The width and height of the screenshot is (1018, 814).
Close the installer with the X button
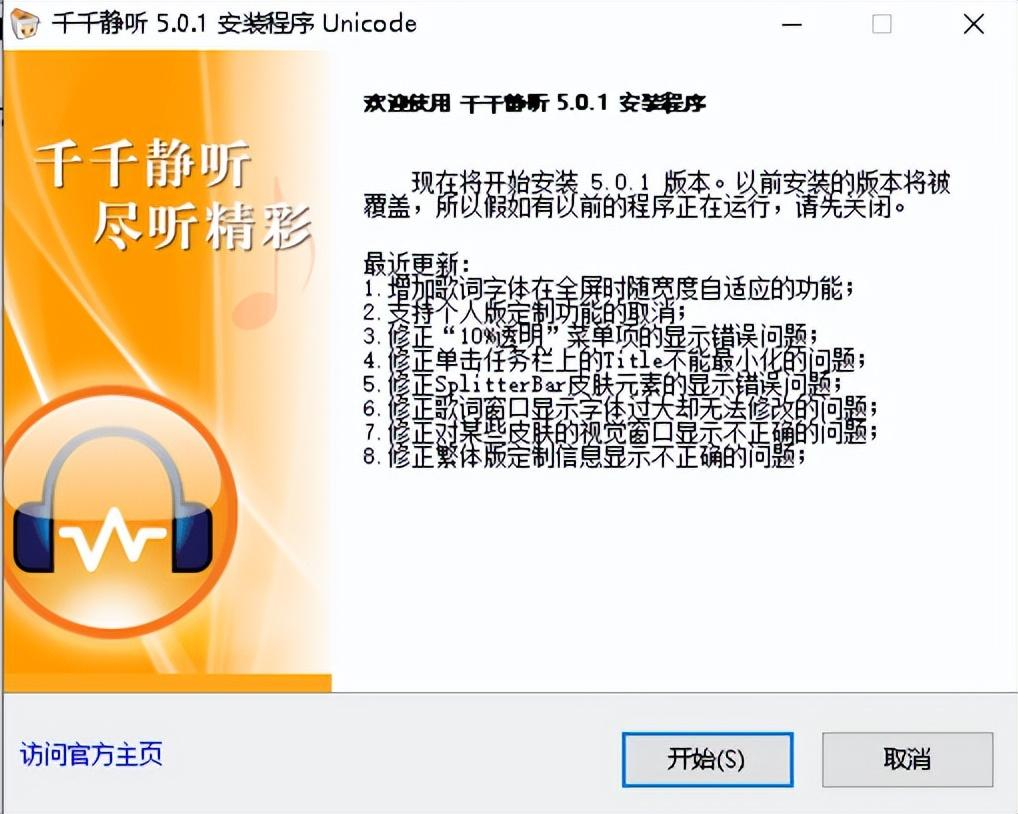973,25
